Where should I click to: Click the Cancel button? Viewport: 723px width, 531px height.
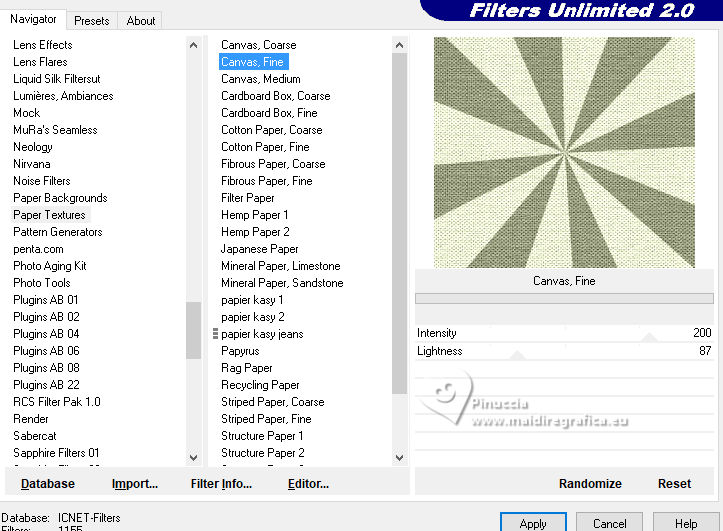(x=609, y=523)
